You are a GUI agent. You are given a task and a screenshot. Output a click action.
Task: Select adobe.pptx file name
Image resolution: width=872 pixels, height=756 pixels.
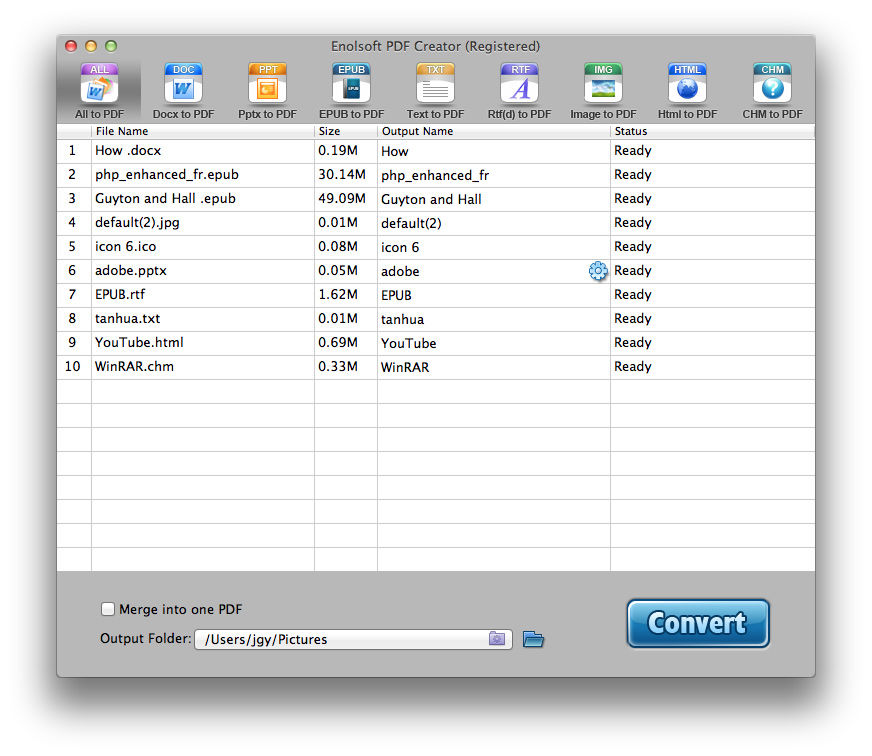pyautogui.click(x=131, y=270)
